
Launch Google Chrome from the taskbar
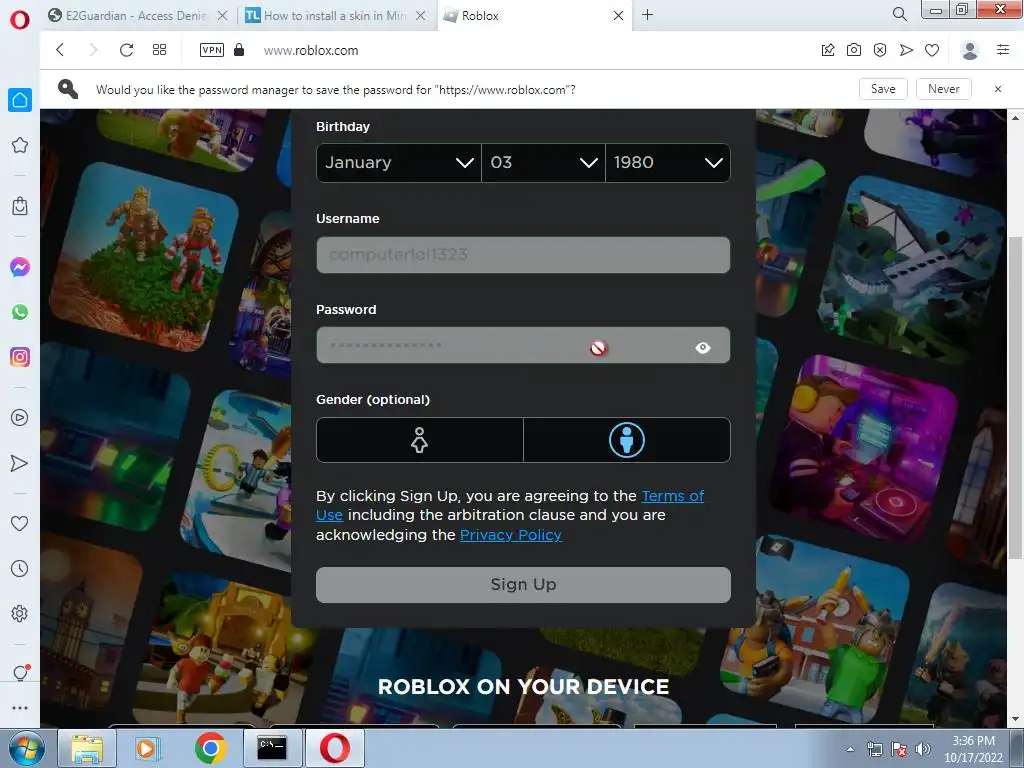[x=210, y=749]
